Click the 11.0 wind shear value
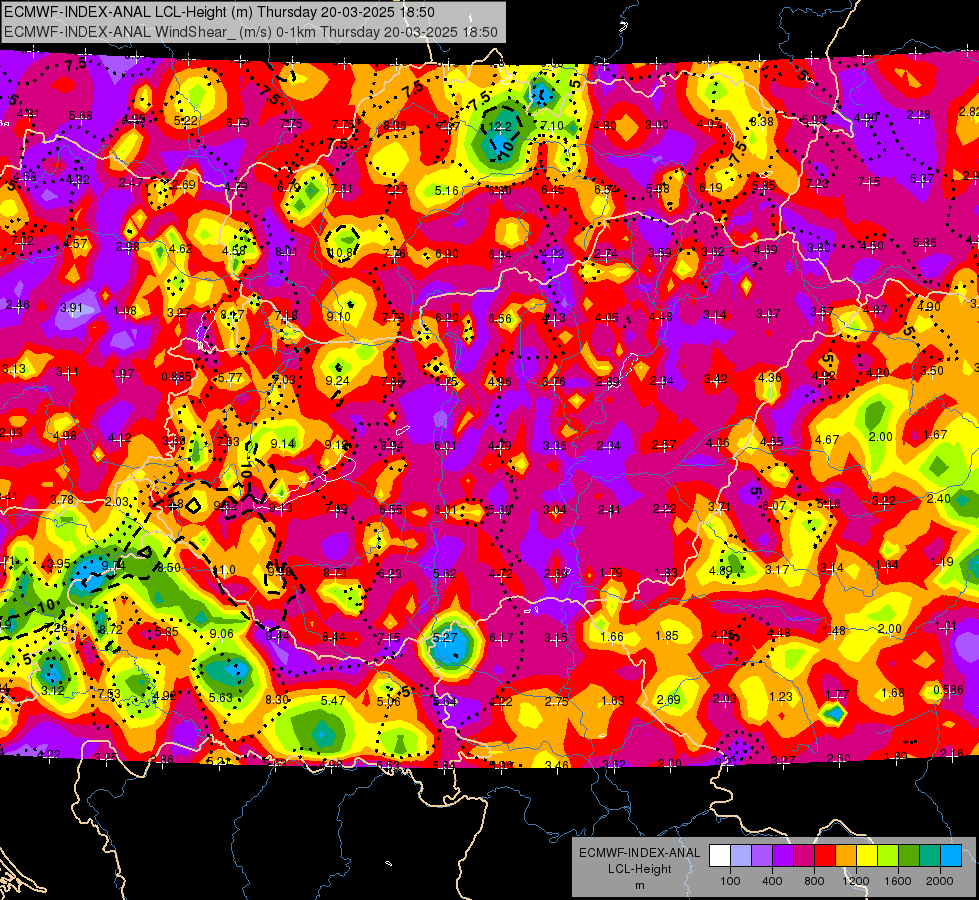The height and width of the screenshot is (900, 979). (x=224, y=570)
